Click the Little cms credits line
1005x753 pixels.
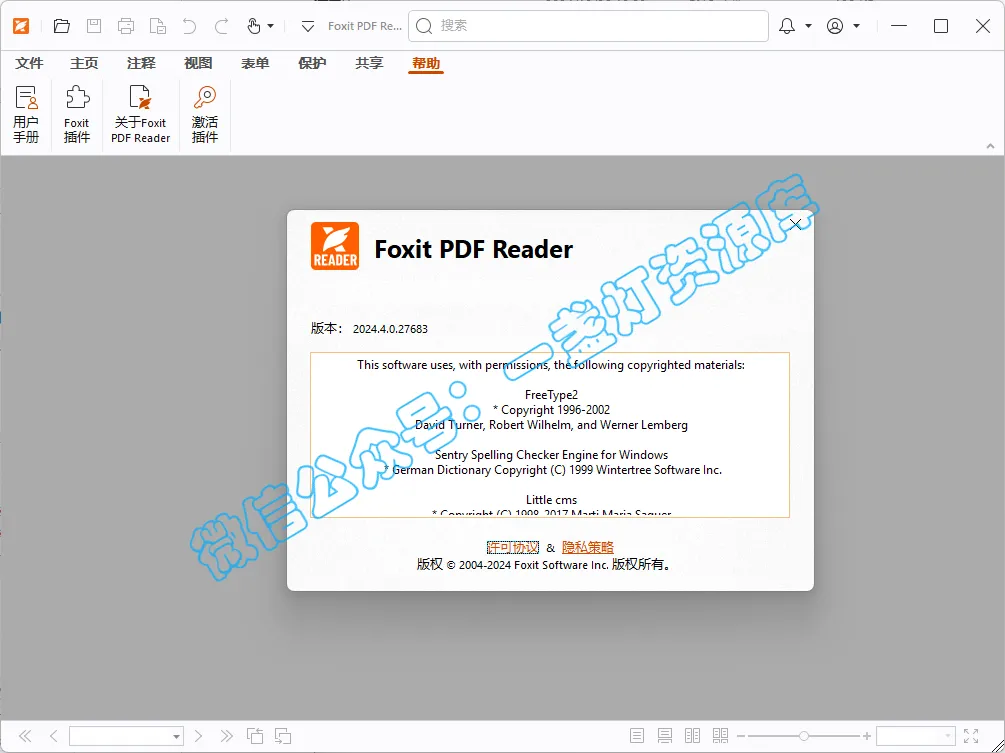pyautogui.click(x=551, y=500)
